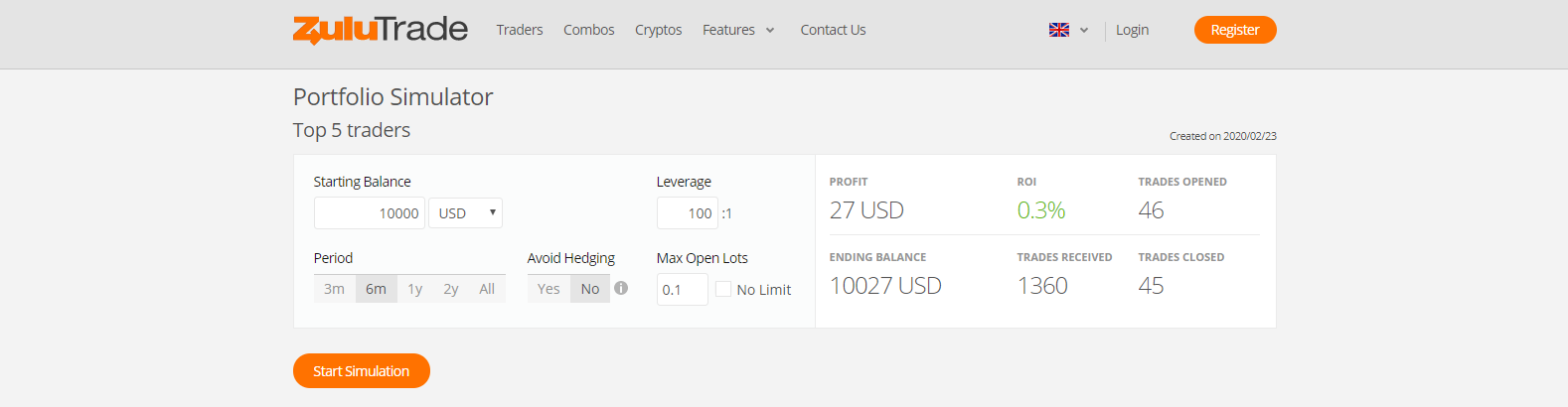
Task: Set Avoid Hedging to No
Action: tap(590, 289)
